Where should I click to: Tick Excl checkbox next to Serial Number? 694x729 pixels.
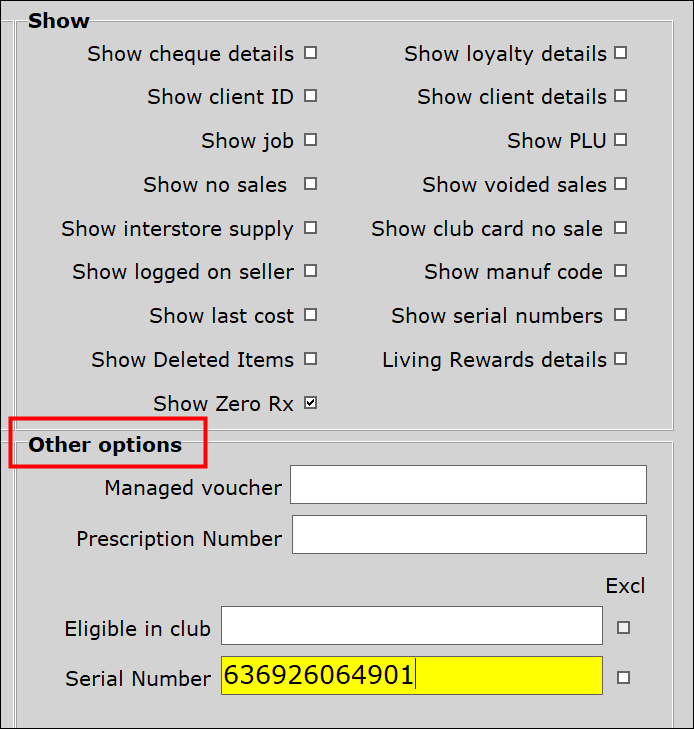[623, 677]
